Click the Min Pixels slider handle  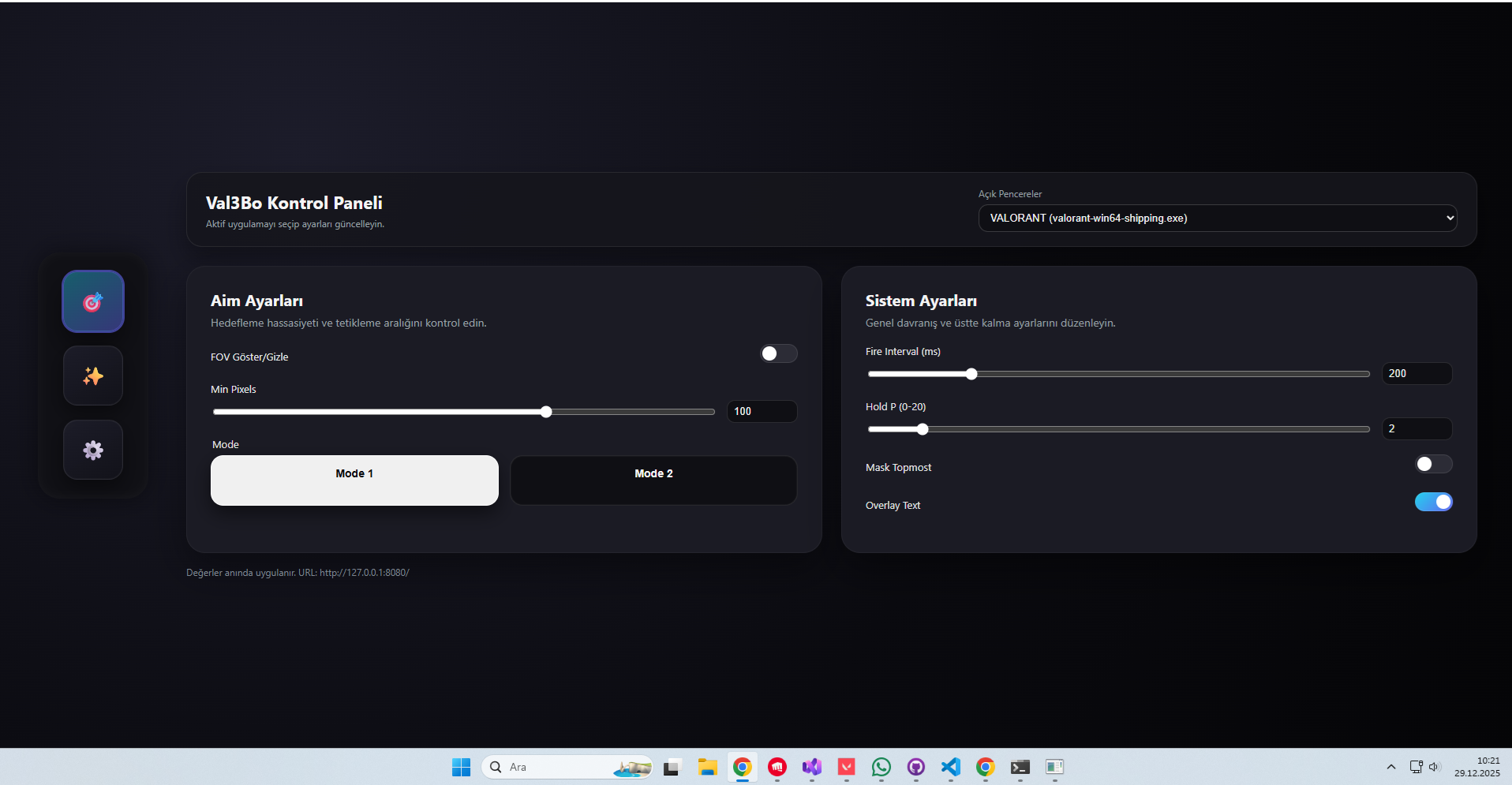point(546,412)
